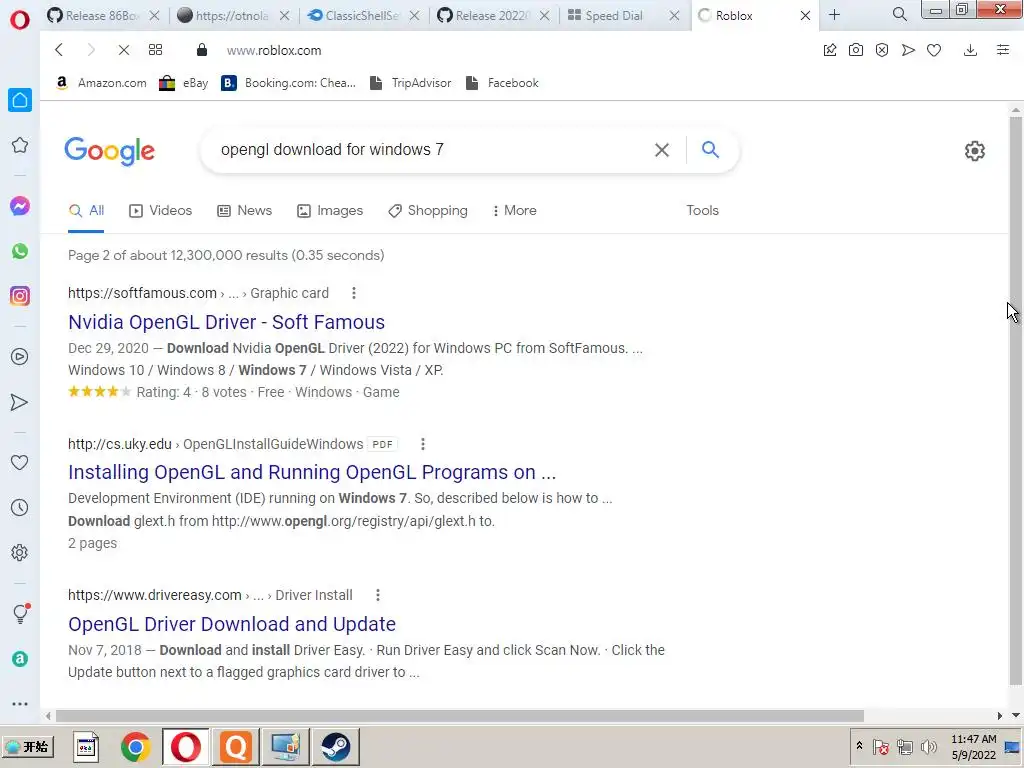Screen dimensions: 1024x768
Task: Open options dots for softfamous.com result
Action: (354, 293)
